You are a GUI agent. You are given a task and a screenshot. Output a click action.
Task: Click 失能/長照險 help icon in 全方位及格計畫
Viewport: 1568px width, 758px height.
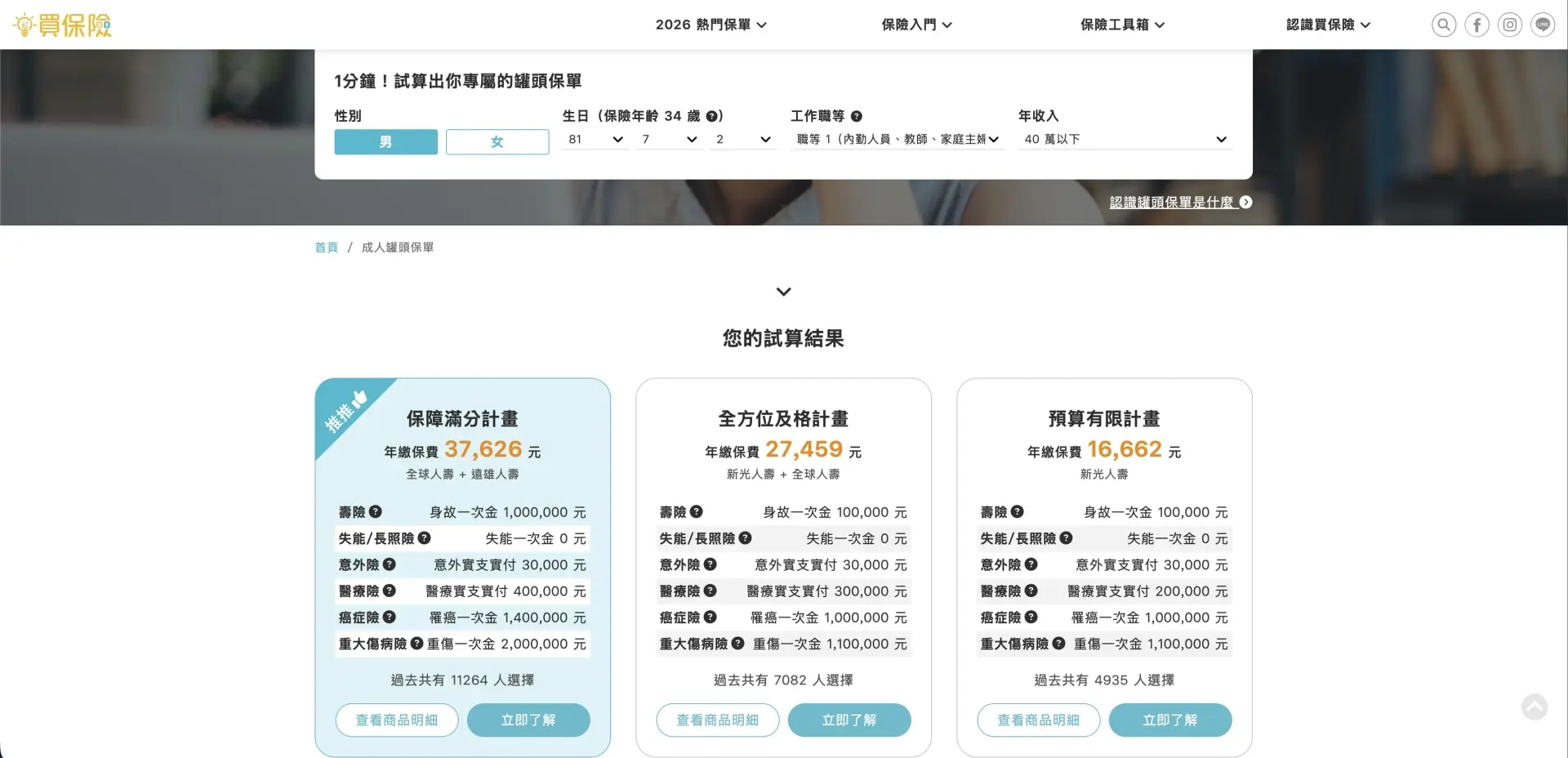(746, 537)
